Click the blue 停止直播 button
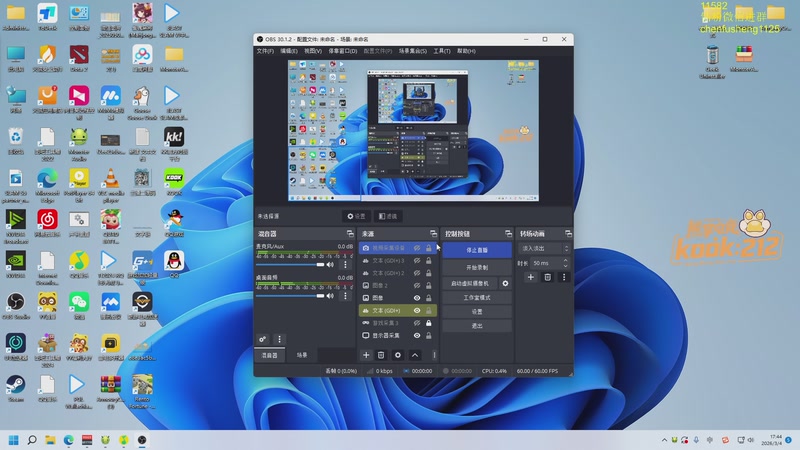800x450 pixels. (x=477, y=250)
